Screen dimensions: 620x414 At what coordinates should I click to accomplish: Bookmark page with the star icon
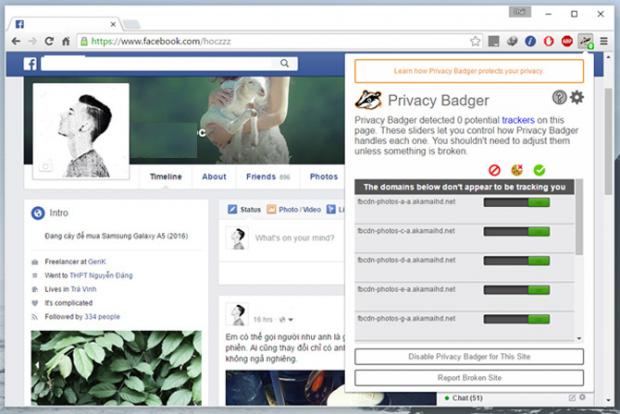pyautogui.click(x=475, y=41)
